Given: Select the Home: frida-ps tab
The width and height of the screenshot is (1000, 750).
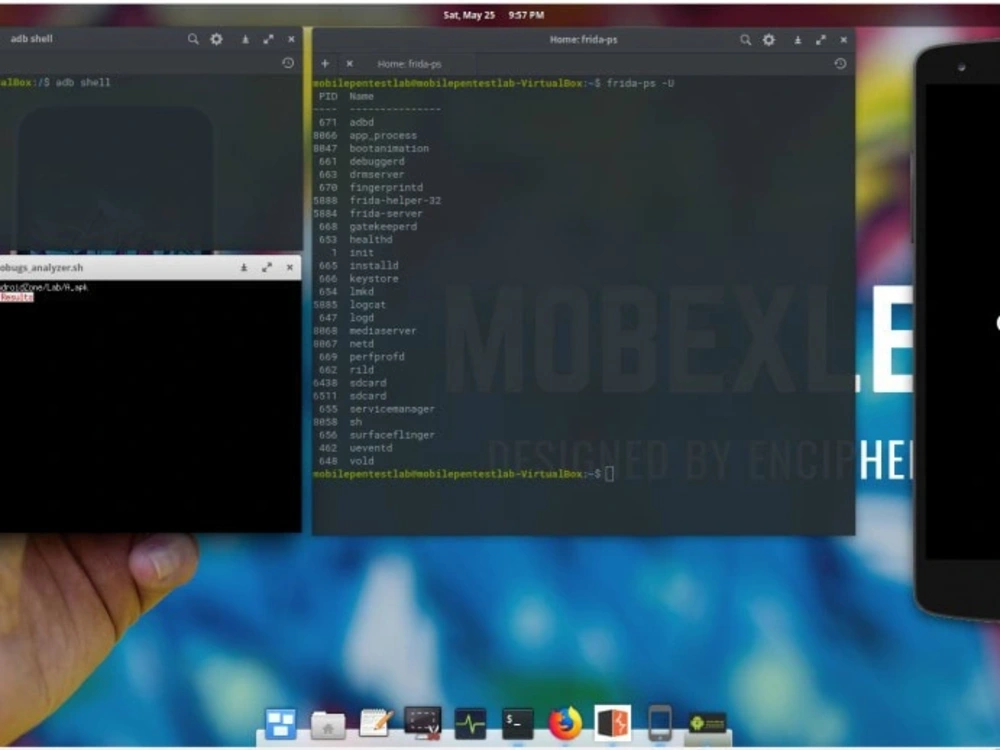Looking at the screenshot, I should tap(409, 64).
